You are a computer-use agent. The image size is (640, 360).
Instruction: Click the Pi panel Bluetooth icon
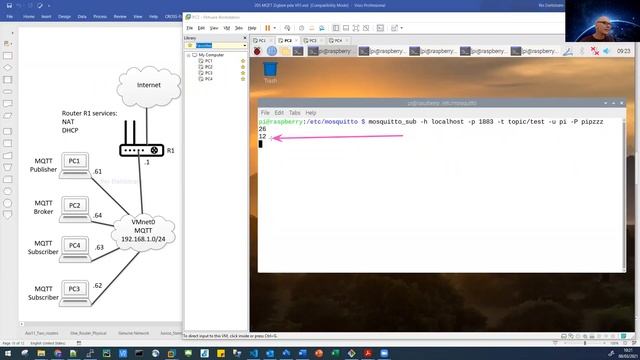pos(582,51)
